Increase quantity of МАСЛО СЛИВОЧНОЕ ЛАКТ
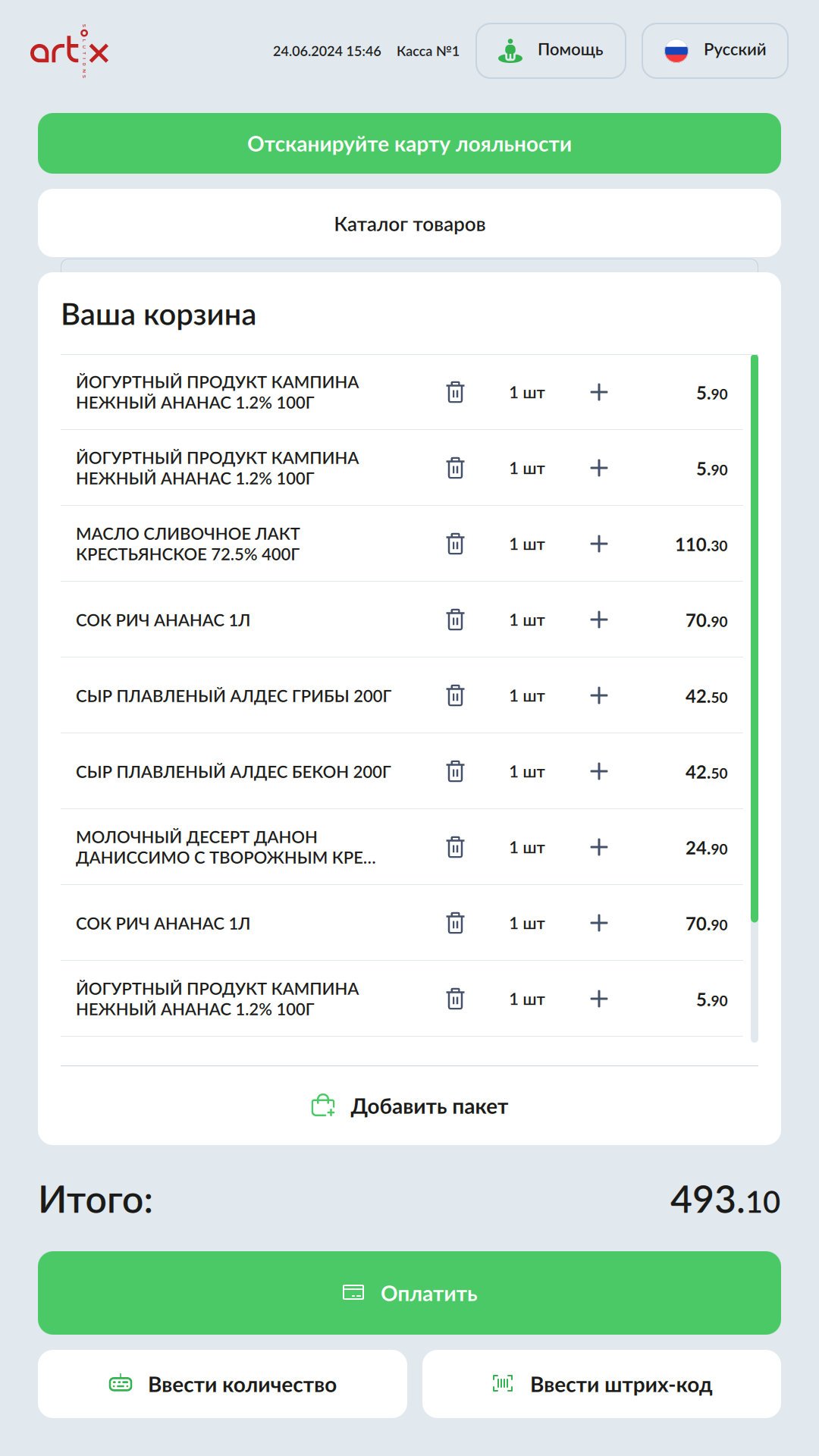 click(x=599, y=544)
